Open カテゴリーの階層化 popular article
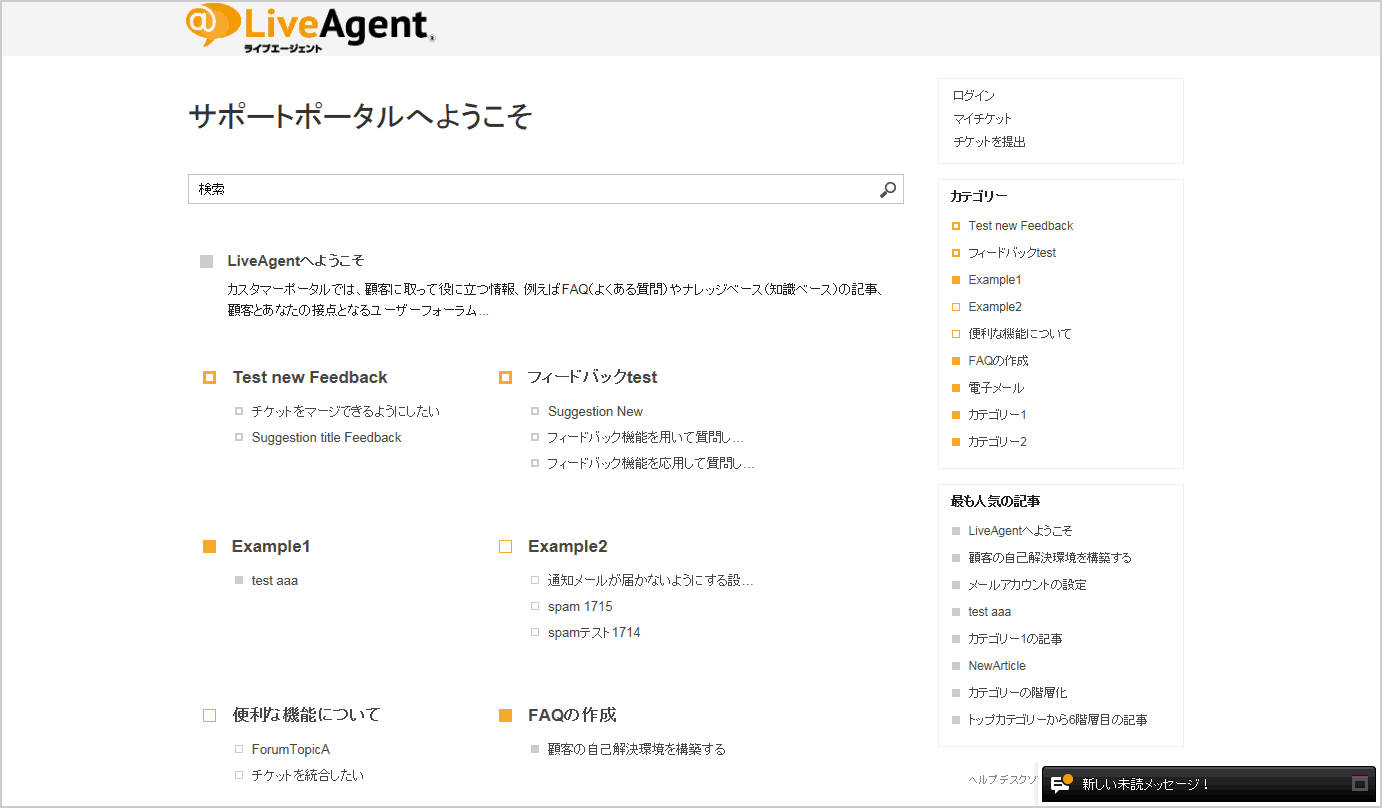This screenshot has width=1382, height=808. pos(1018,693)
